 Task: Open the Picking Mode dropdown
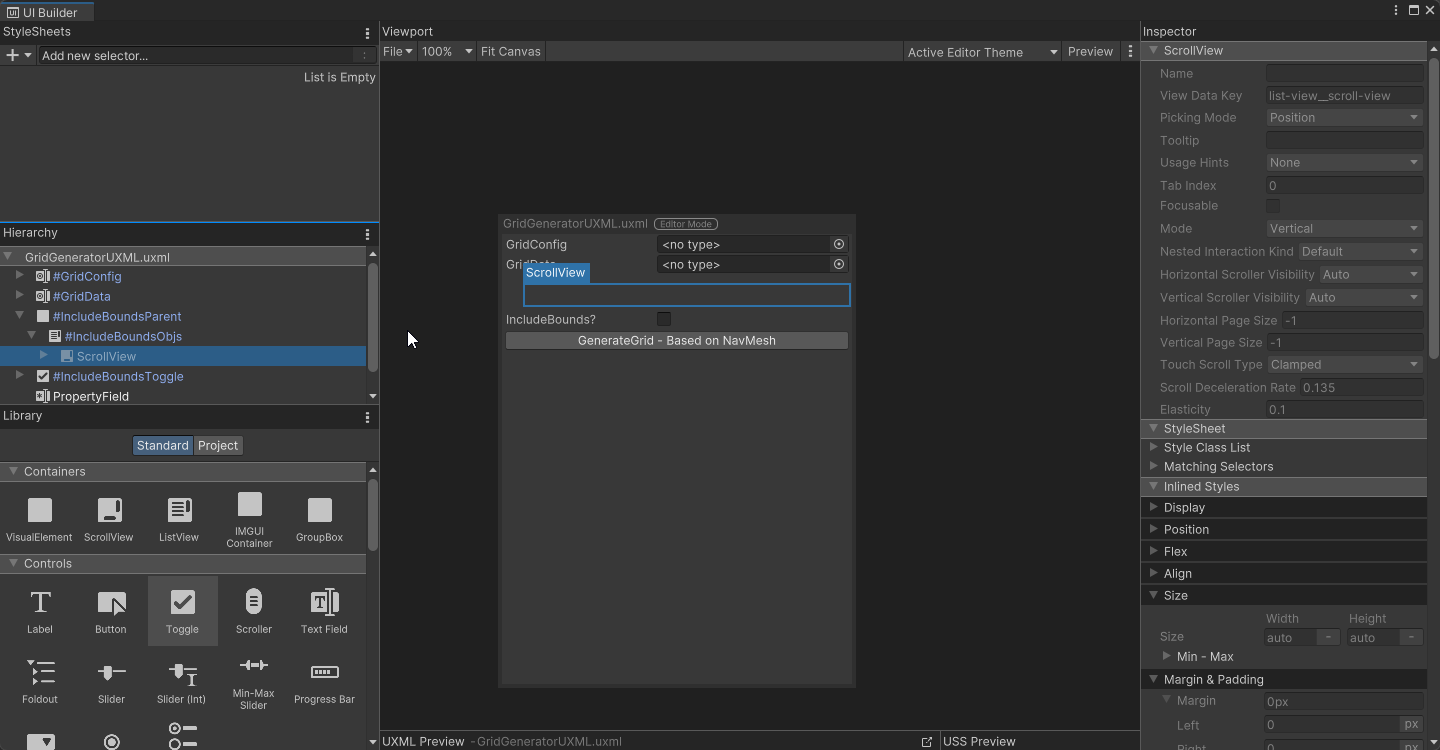1343,117
